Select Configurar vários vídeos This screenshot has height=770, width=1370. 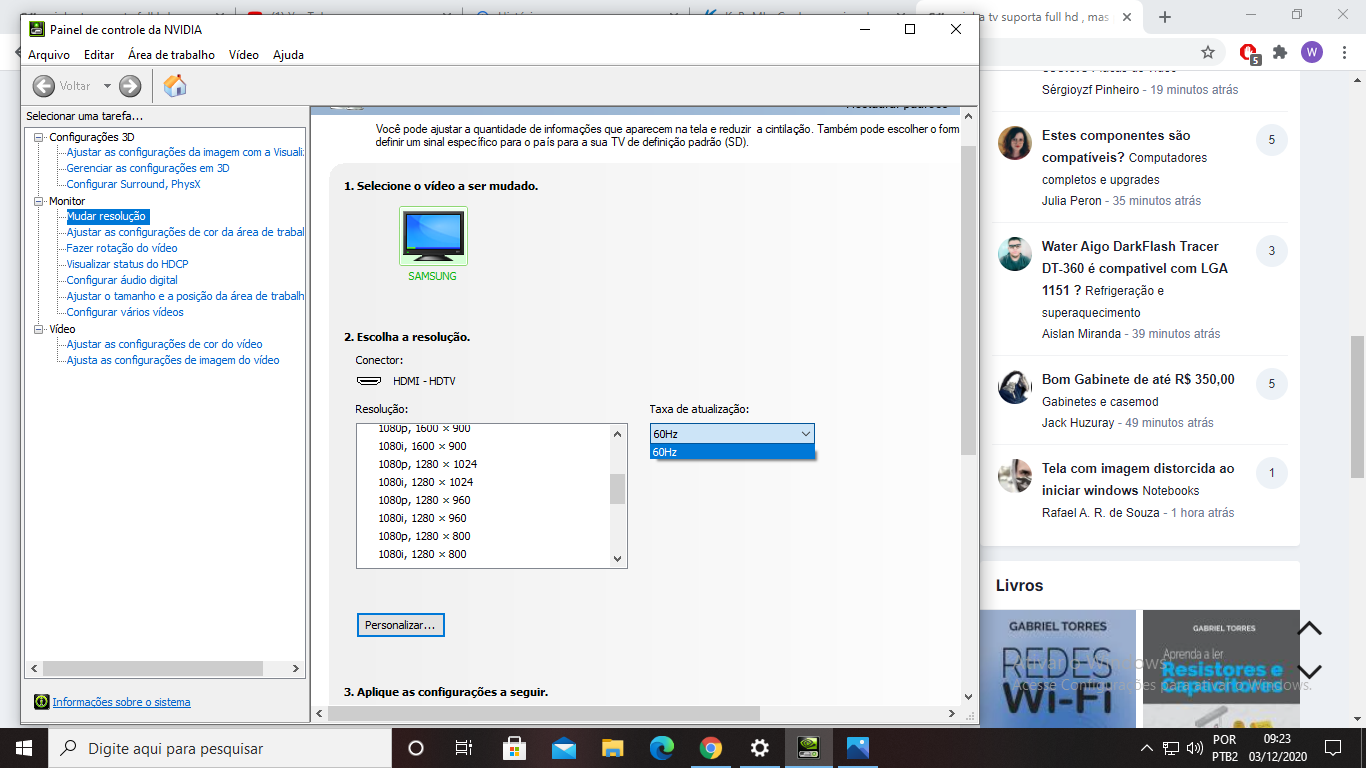[x=125, y=312]
